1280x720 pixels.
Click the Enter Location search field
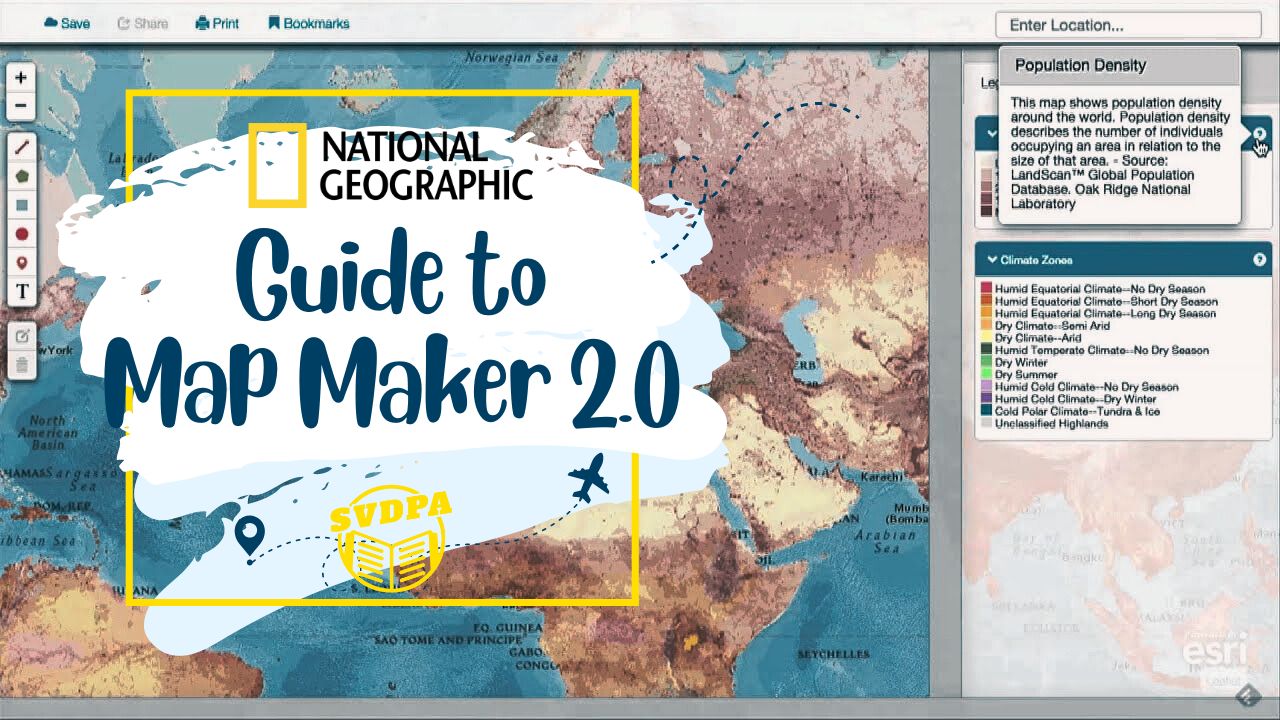pos(1128,25)
